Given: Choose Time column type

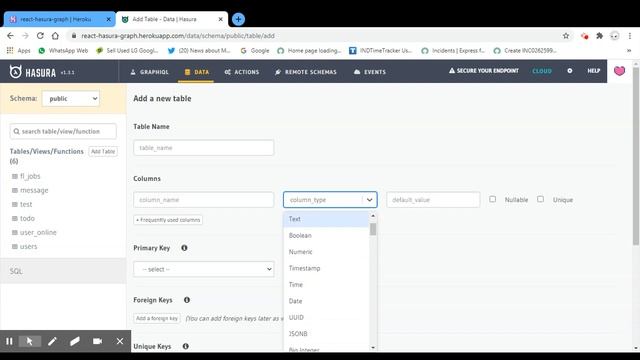Looking at the screenshot, I should click(326, 284).
